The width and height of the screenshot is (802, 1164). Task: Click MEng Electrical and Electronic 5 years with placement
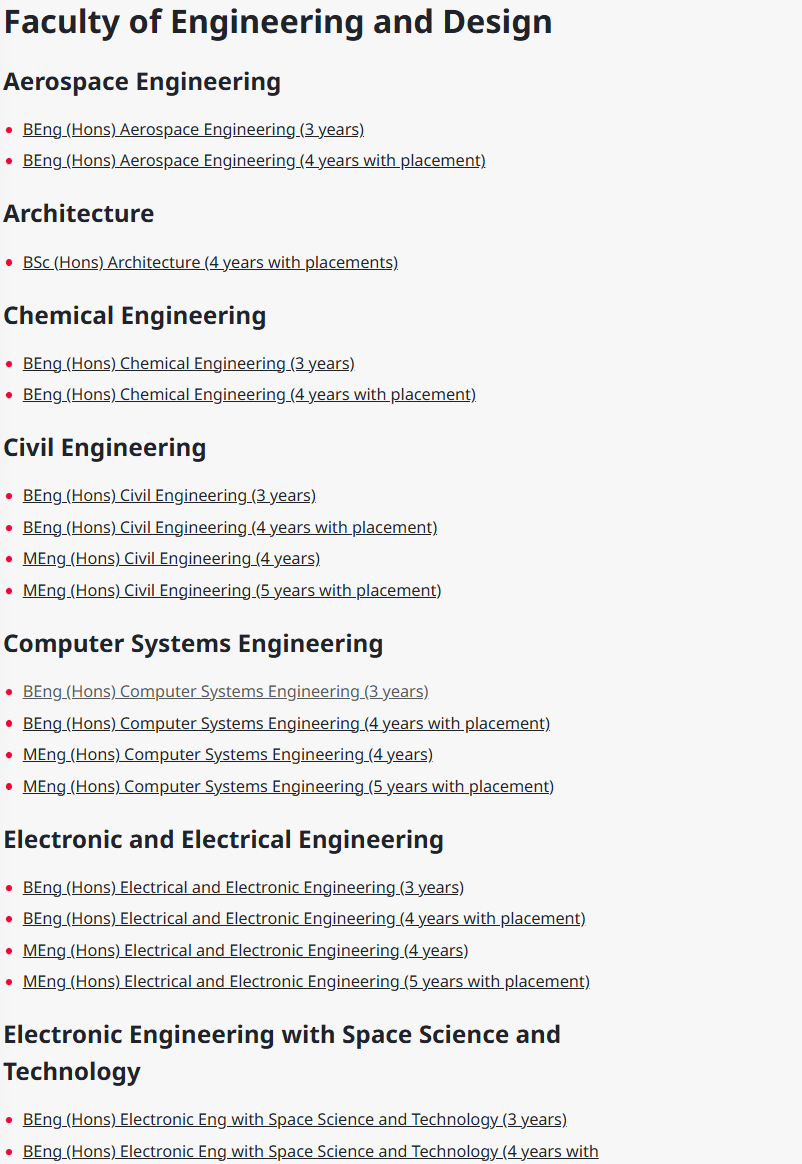(x=306, y=982)
